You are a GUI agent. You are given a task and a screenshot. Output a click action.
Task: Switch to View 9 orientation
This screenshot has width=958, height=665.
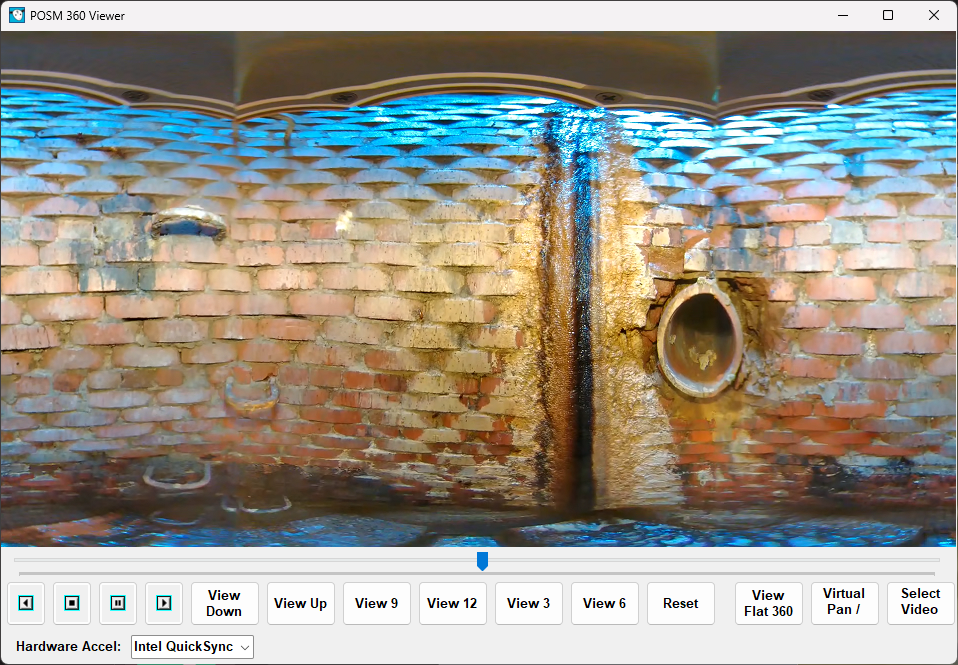(x=376, y=603)
